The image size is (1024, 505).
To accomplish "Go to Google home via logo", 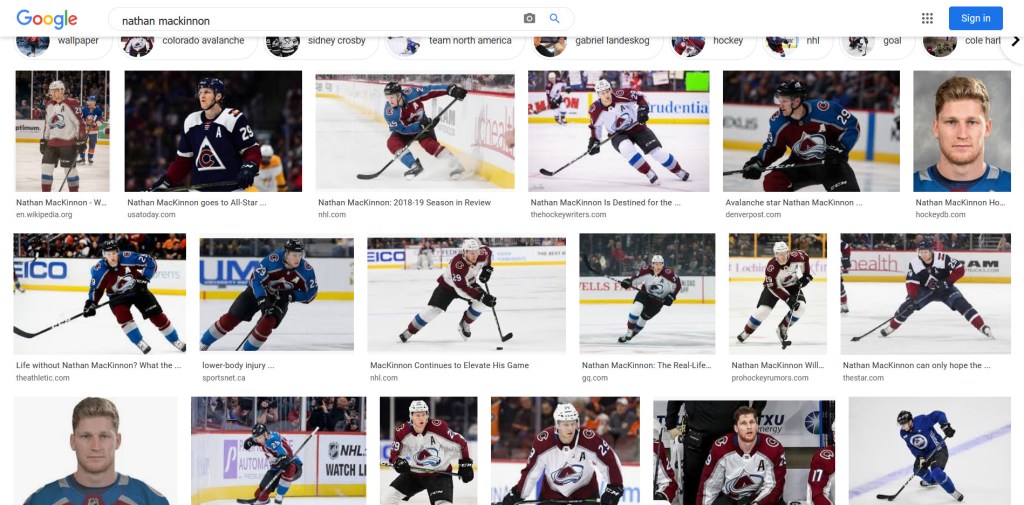I will click(x=47, y=19).
